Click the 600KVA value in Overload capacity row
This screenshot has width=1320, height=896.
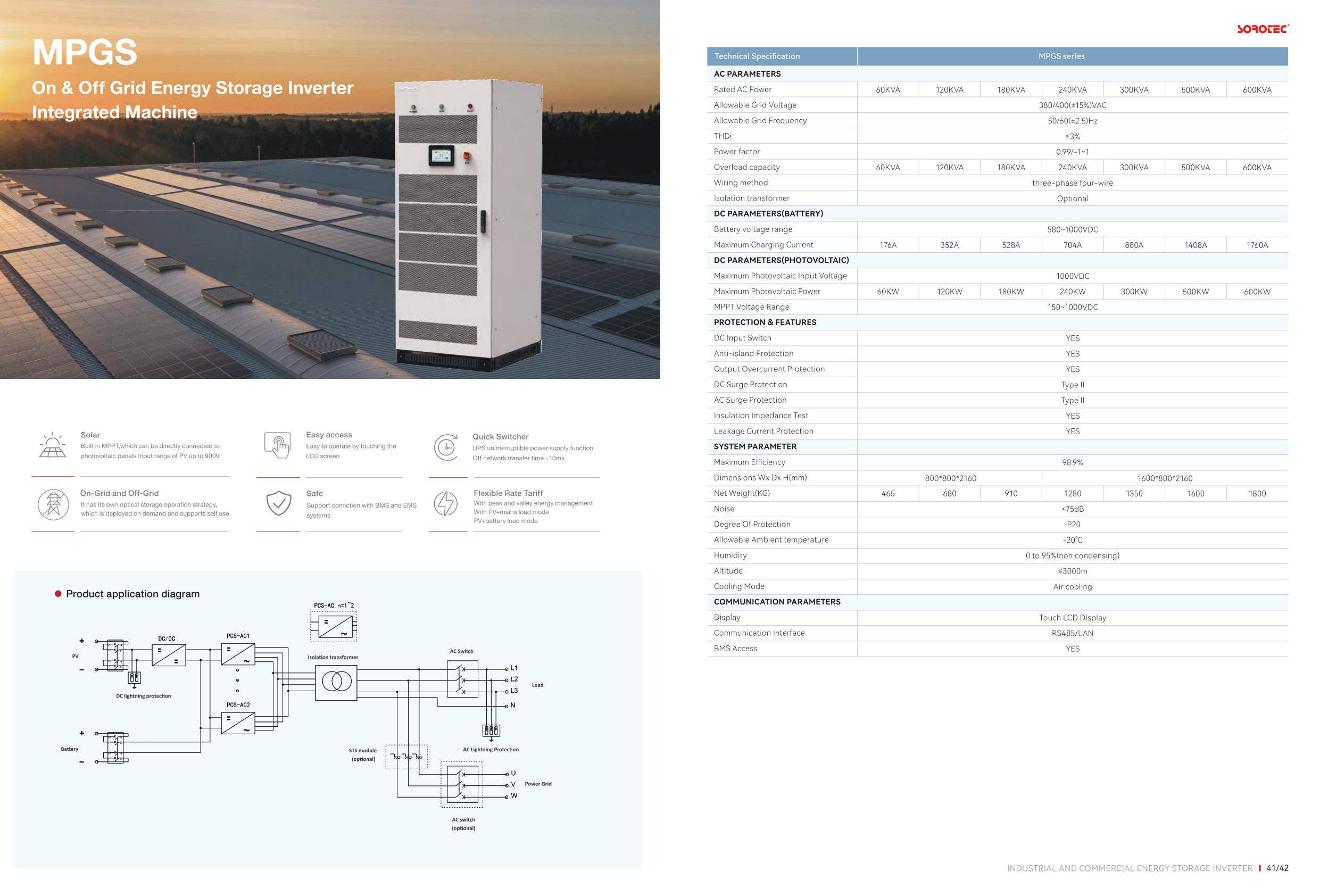pos(1257,168)
